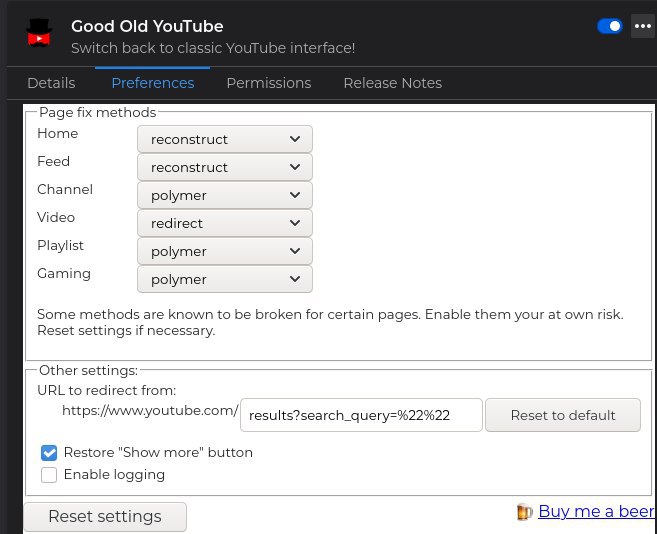
Task: Click the "Home" row label
Action: [57, 133]
